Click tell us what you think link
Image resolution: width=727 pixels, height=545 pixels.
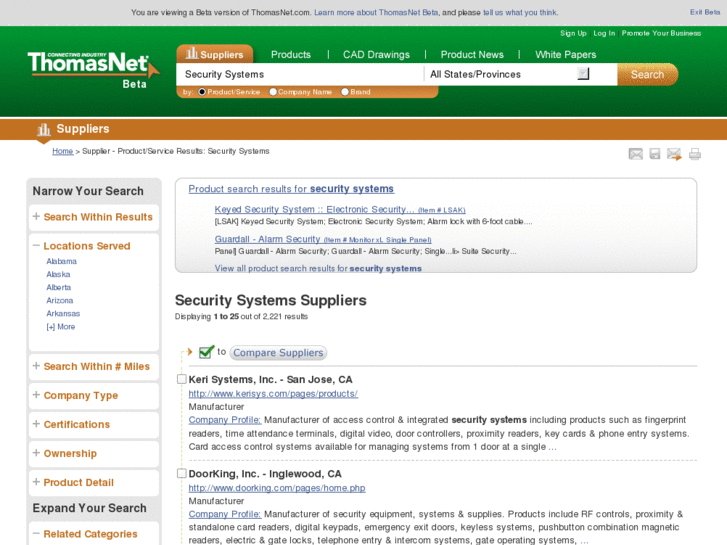[x=520, y=13]
